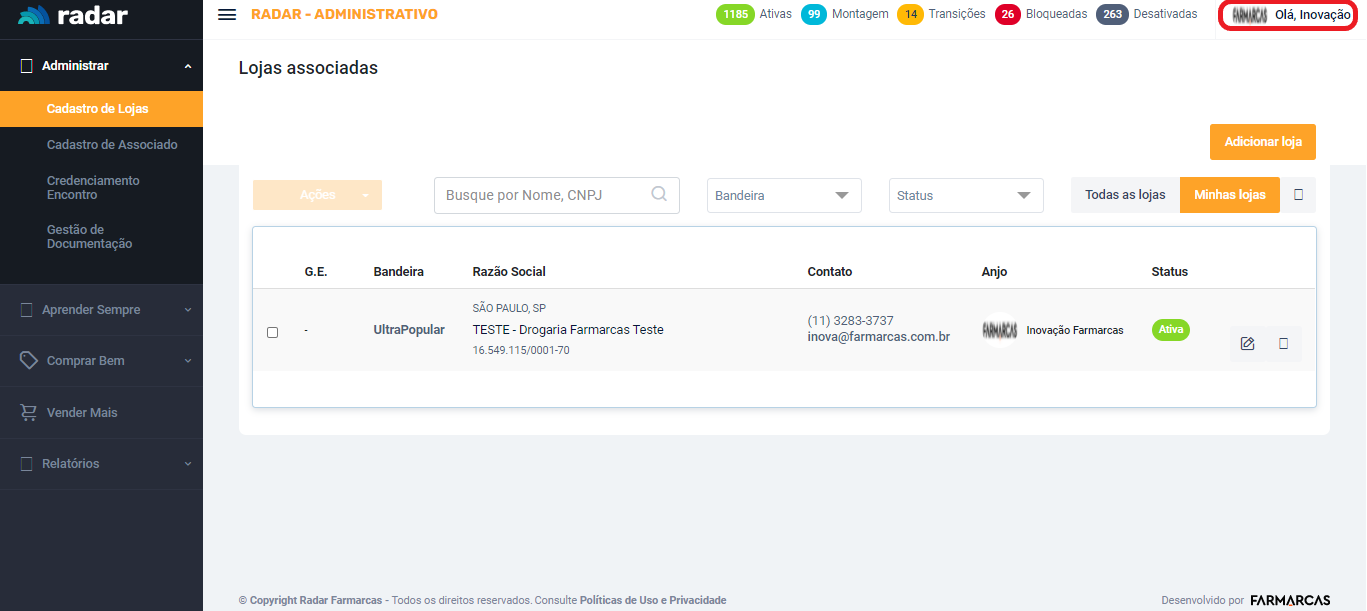Image resolution: width=1367 pixels, height=611 pixels.
Task: Open Cadastro de Associado menu item
Action: [112, 145]
